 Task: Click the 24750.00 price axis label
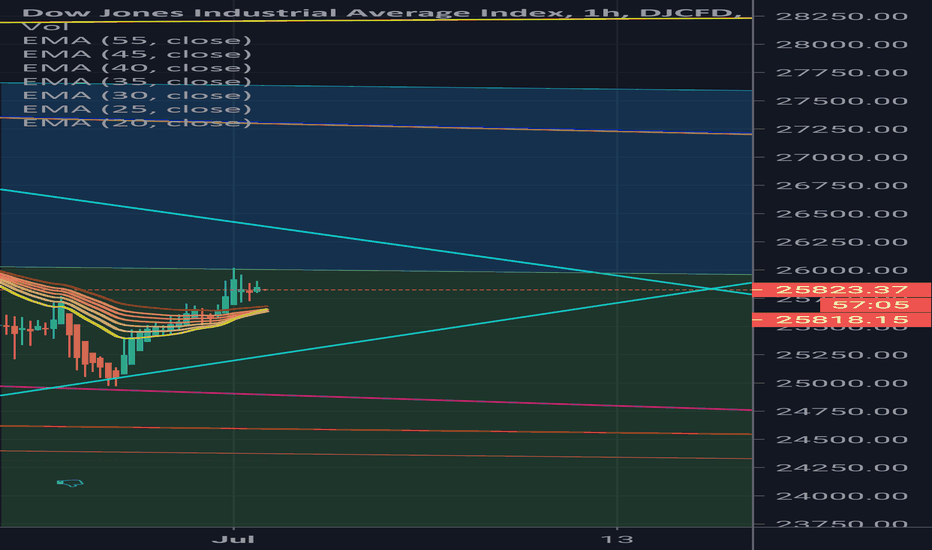coord(842,411)
